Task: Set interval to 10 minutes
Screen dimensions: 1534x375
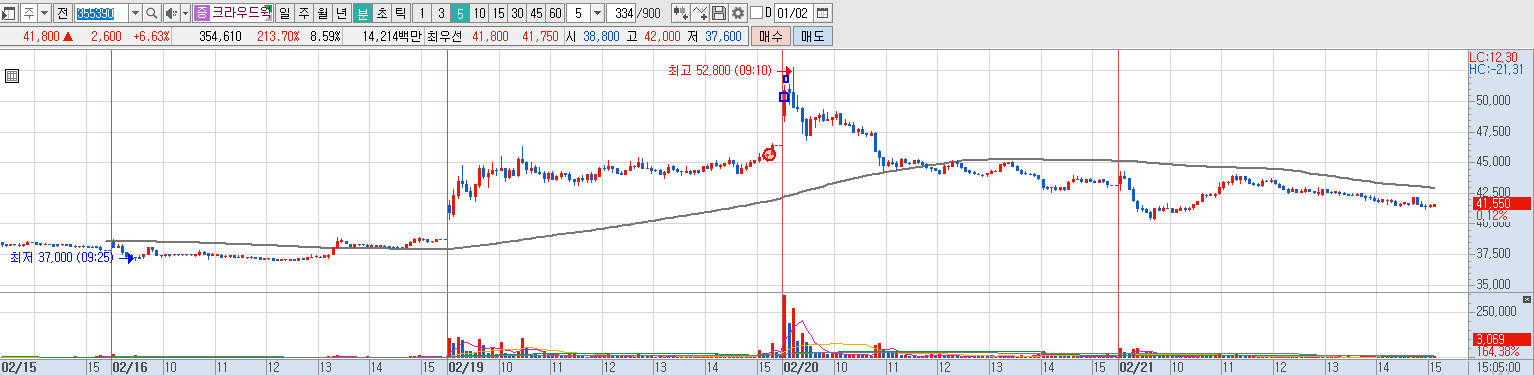Action: click(x=480, y=13)
